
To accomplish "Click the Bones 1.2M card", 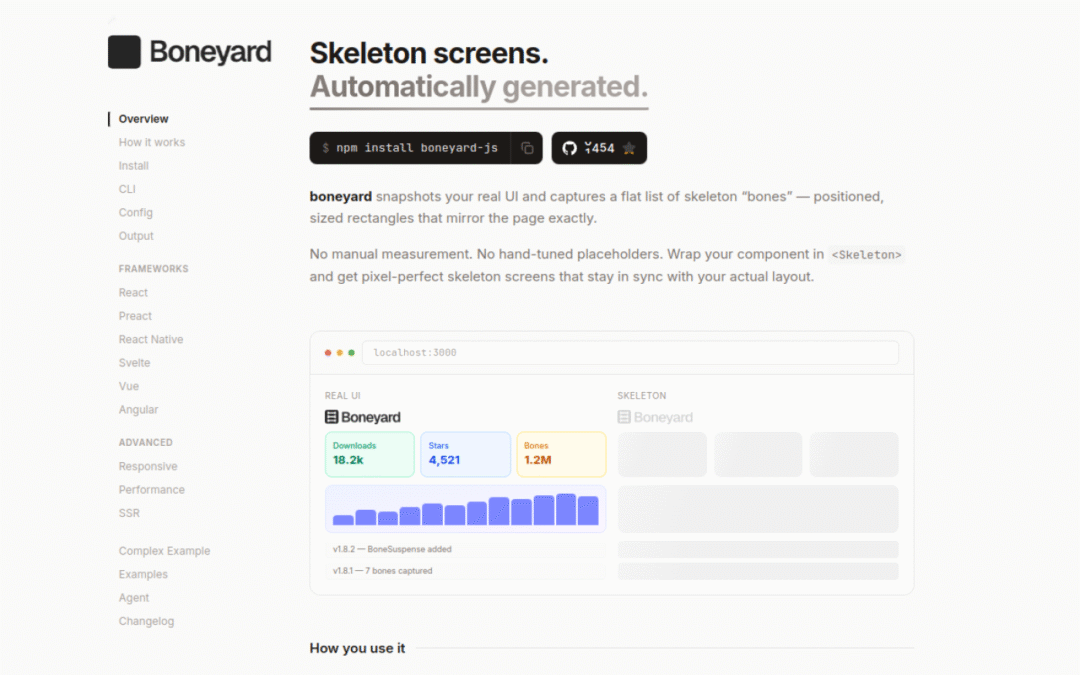I will tap(561, 455).
